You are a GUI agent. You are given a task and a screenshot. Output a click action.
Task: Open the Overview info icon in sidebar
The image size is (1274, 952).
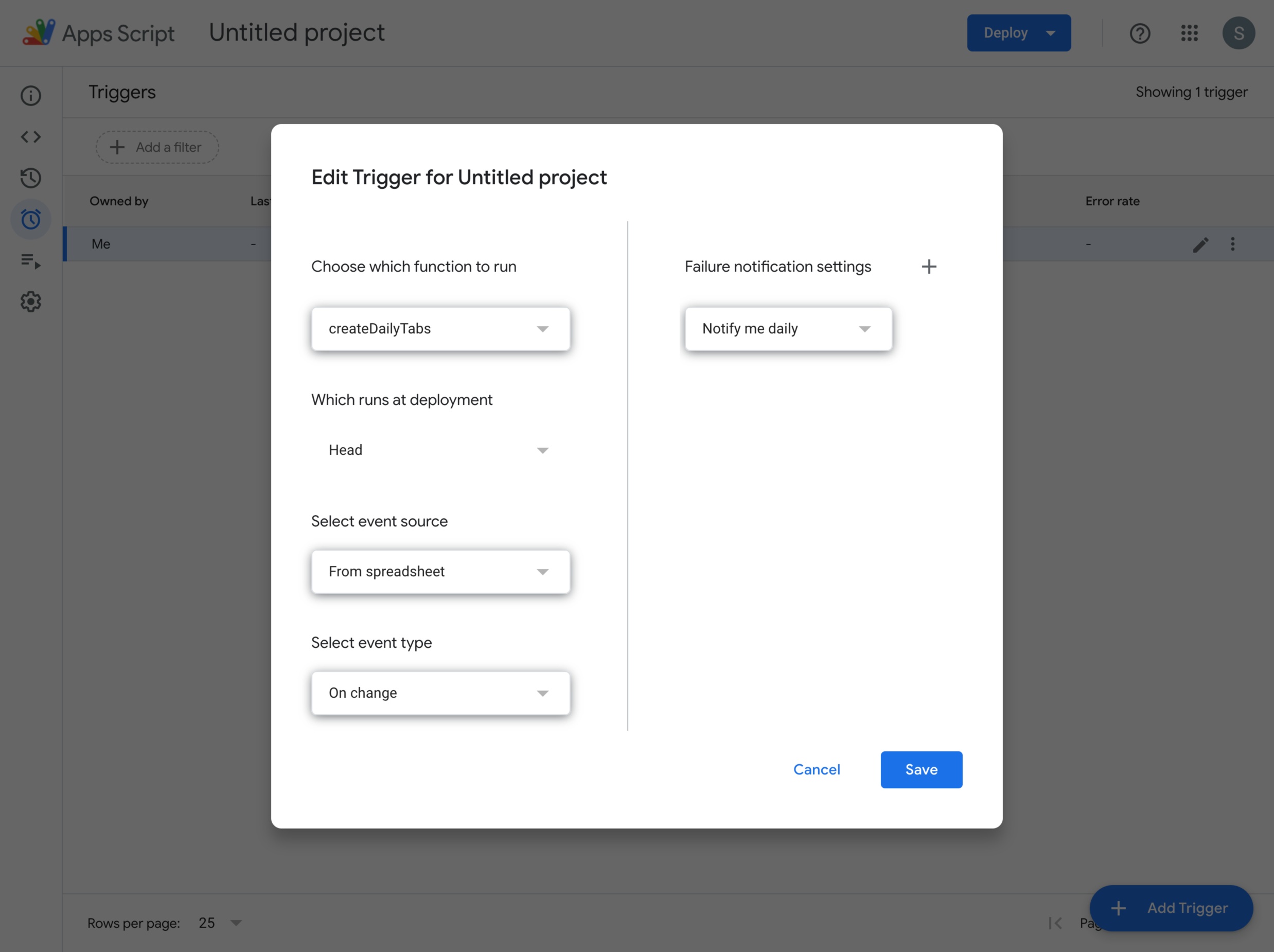click(30, 96)
